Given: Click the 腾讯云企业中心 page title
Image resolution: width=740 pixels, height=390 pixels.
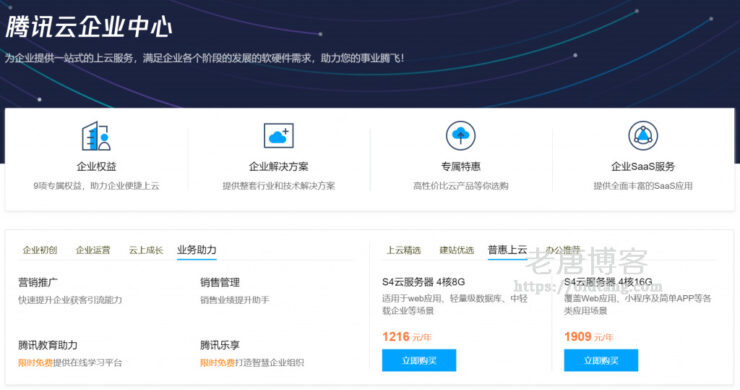Looking at the screenshot, I should tap(89, 26).
